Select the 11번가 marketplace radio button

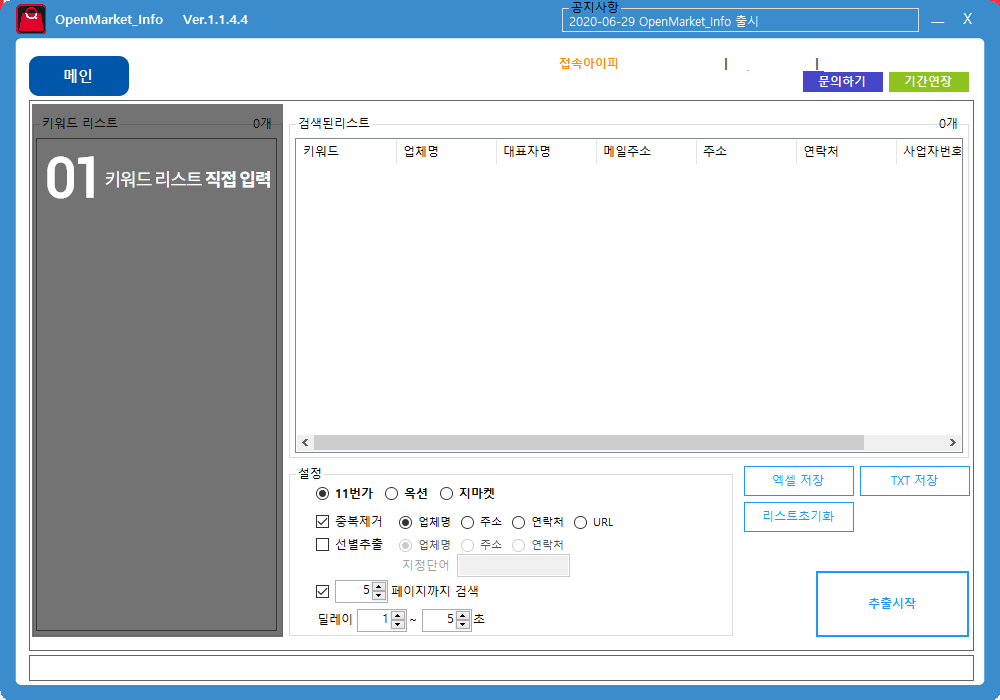[x=323, y=493]
